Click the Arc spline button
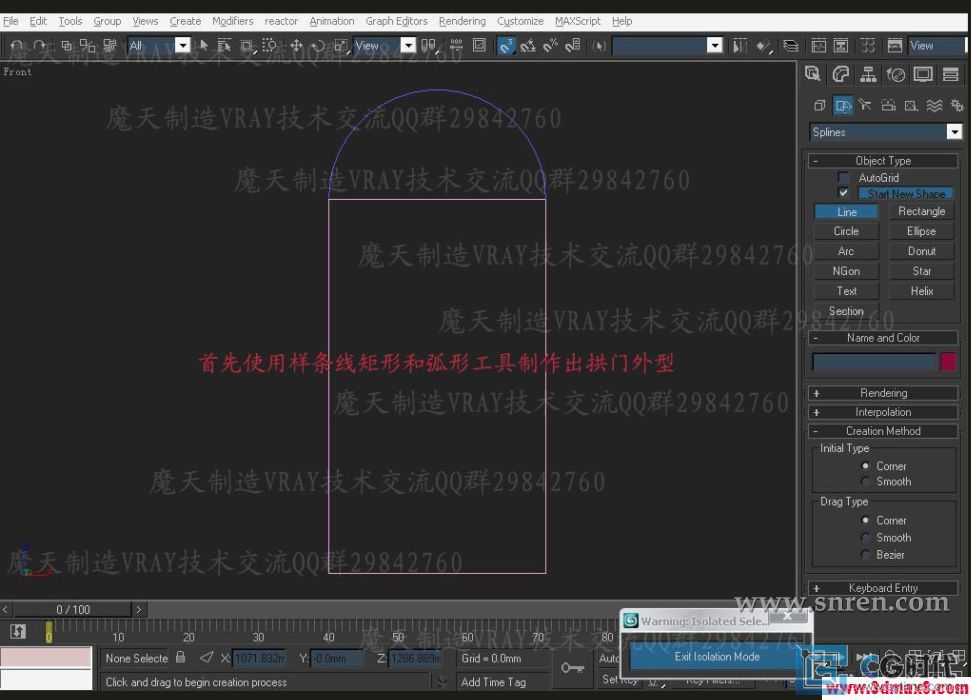Screen dimensions: 971x700 pos(846,251)
